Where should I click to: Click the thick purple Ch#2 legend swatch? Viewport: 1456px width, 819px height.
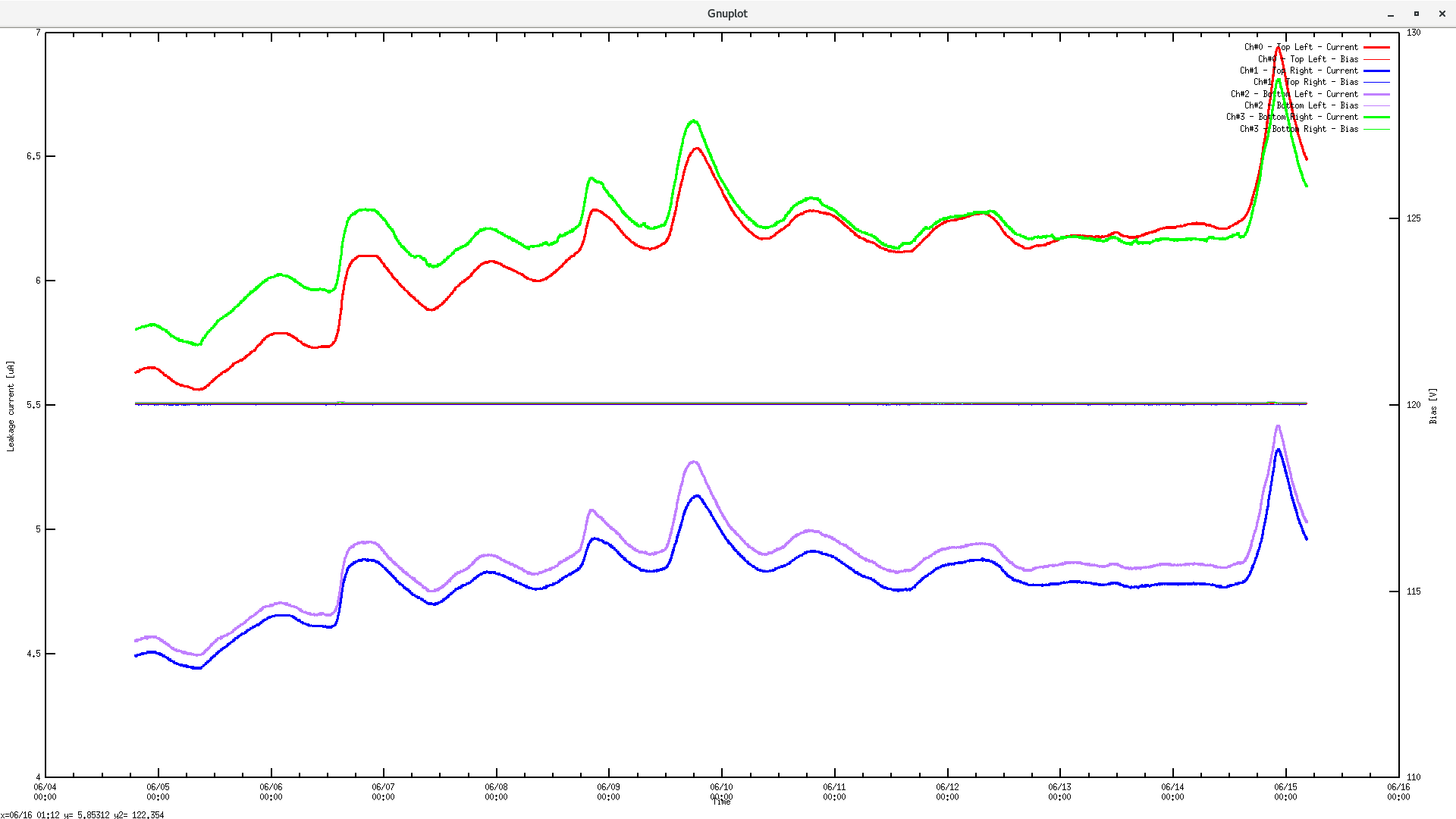[x=1376, y=94]
